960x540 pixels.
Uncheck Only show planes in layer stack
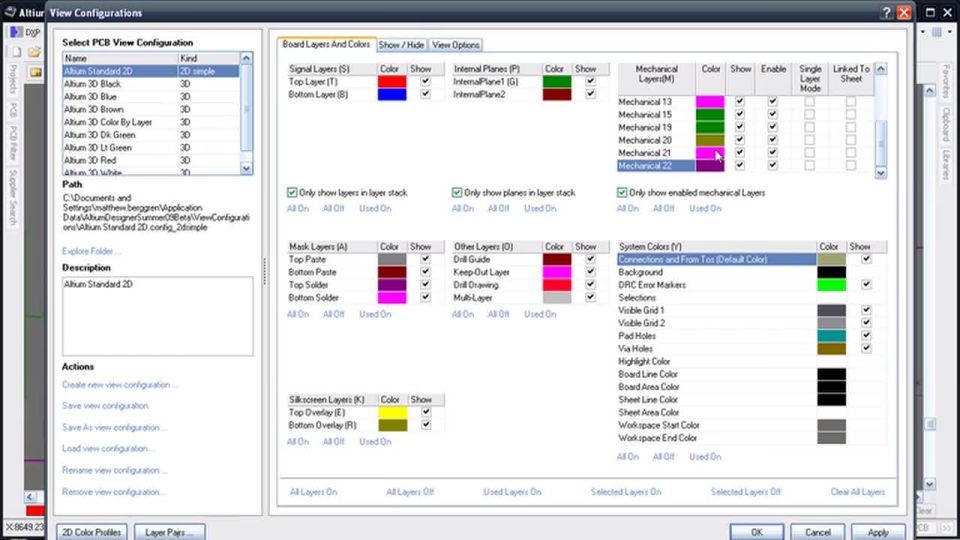[457, 192]
